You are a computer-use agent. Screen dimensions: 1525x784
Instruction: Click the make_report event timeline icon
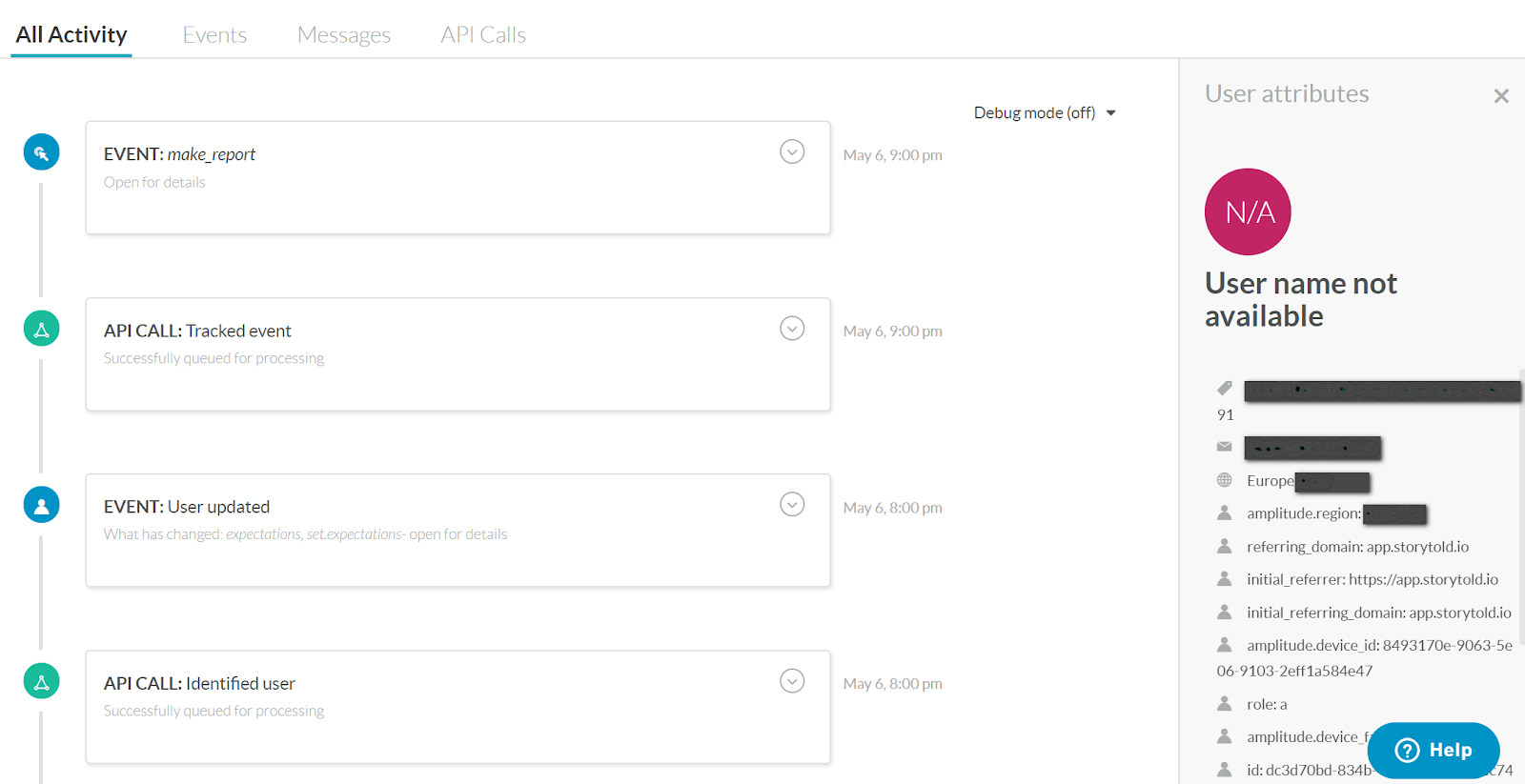41,152
